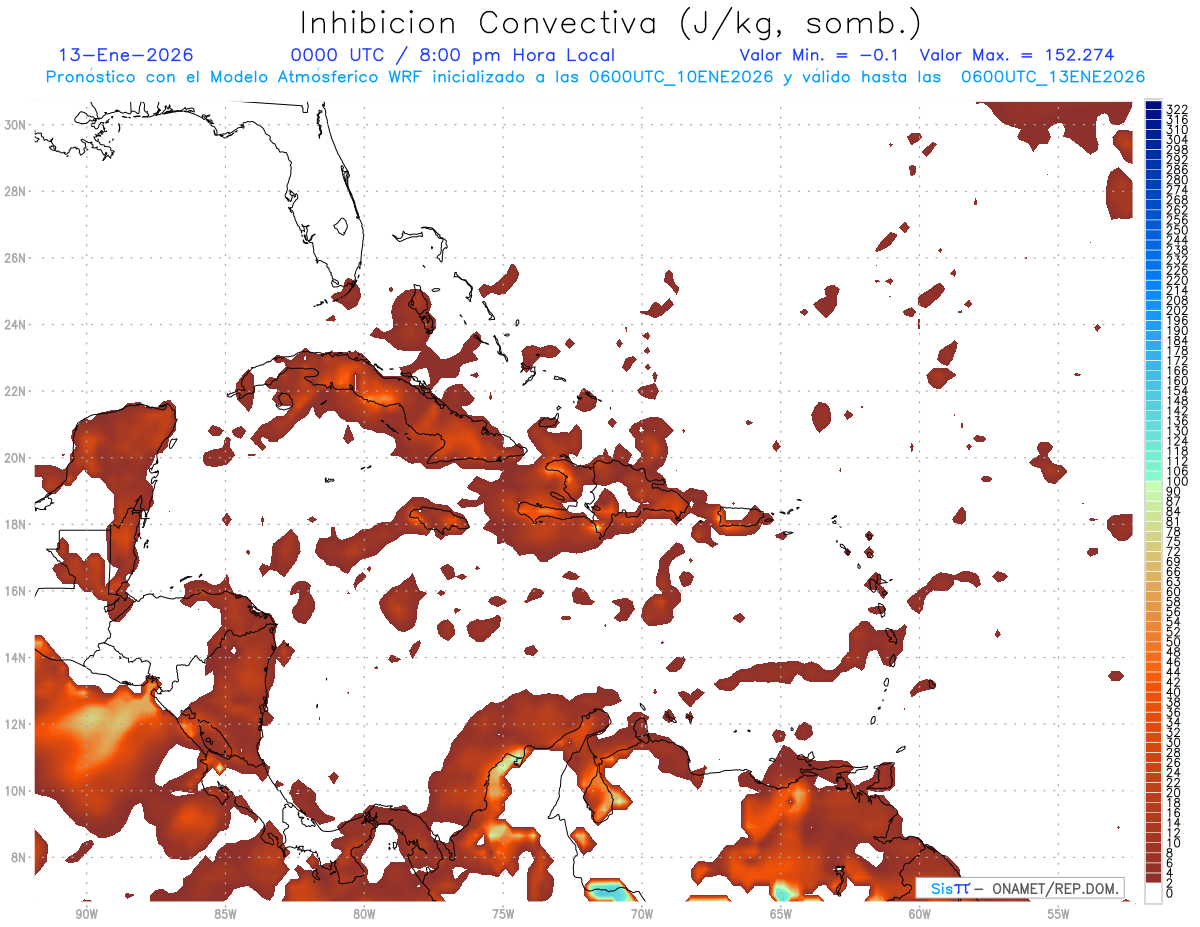The height and width of the screenshot is (927, 1200).
Task: Click '0000 UTC / 8:00 pm Hora Local'
Action: coord(452,55)
